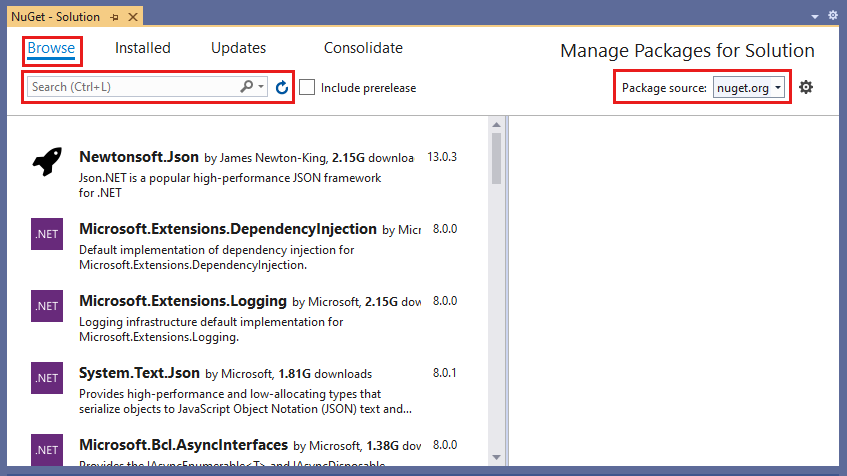Click the Microsoft.Bcl.AsyncInterfaces .NET icon
The width and height of the screenshot is (847, 476).
tap(47, 450)
